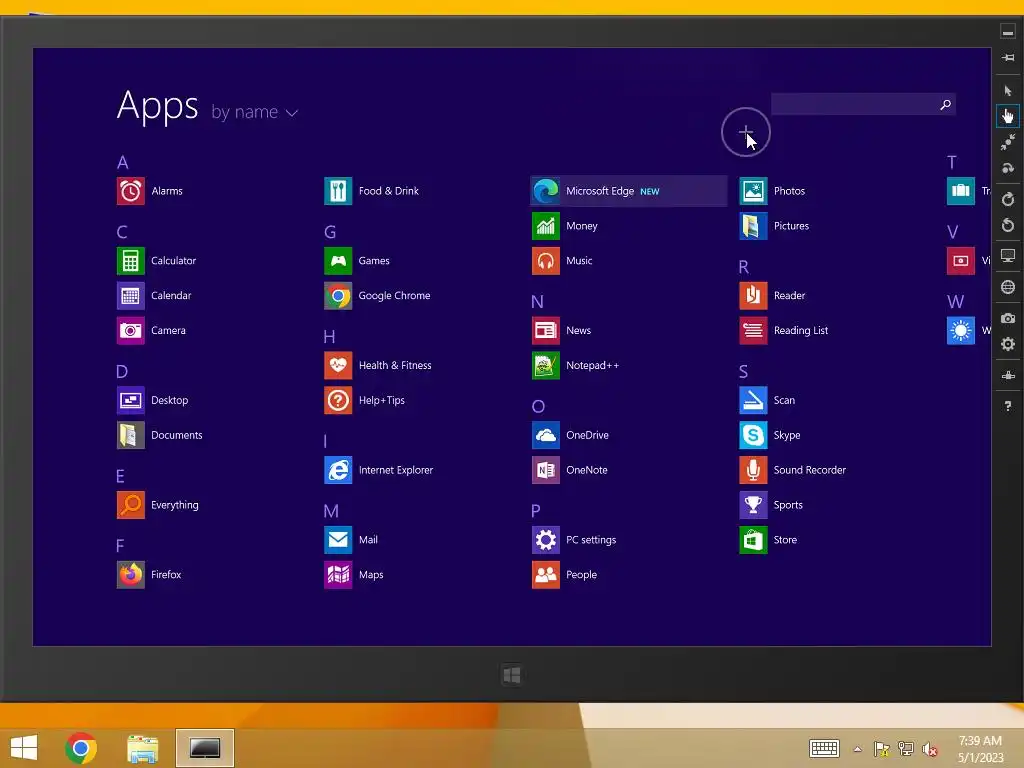1024x768 pixels.
Task: Open OneNote app
Action: (x=570, y=470)
